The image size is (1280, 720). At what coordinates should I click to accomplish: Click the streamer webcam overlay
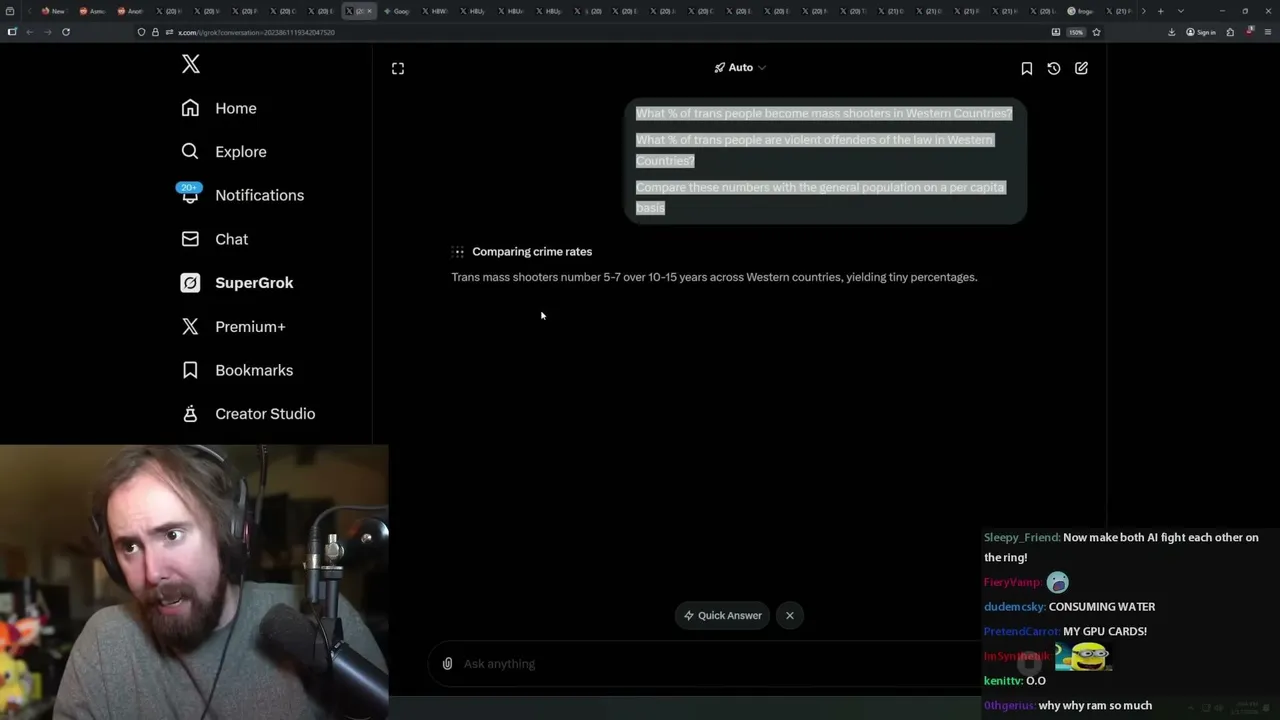(x=194, y=583)
